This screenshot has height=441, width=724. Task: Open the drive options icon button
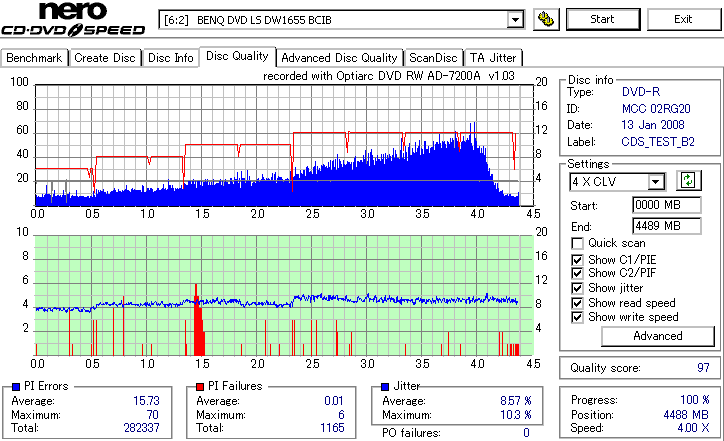coord(546,19)
